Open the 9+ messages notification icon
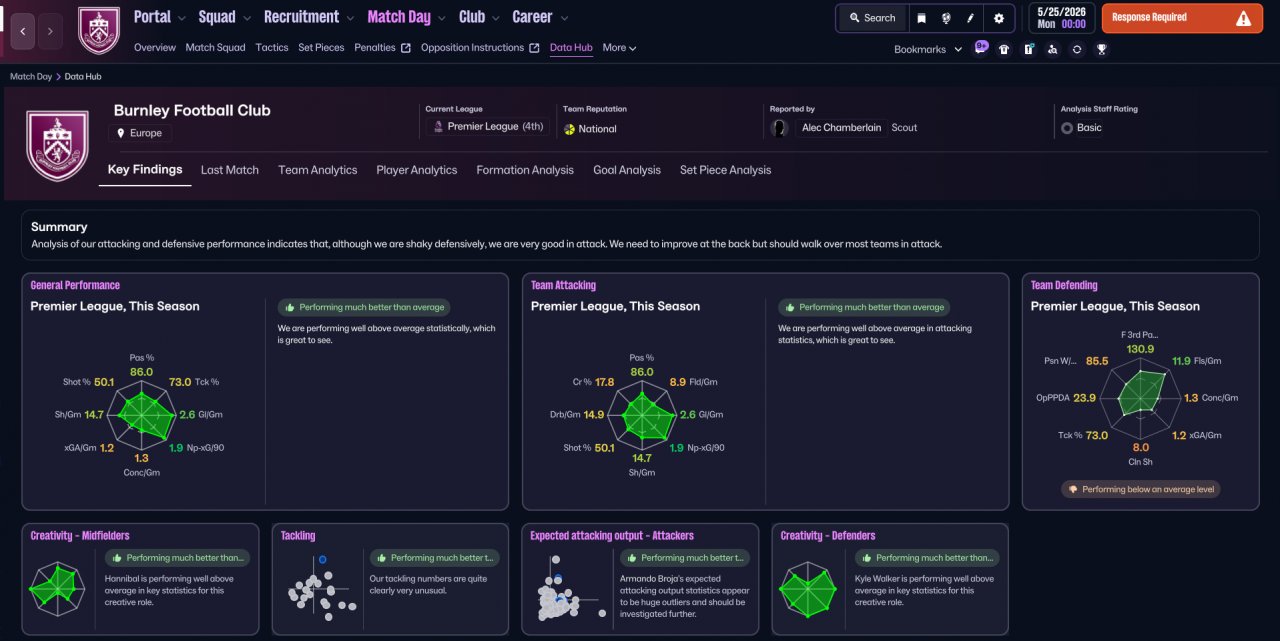This screenshot has width=1280, height=641. tap(981, 47)
